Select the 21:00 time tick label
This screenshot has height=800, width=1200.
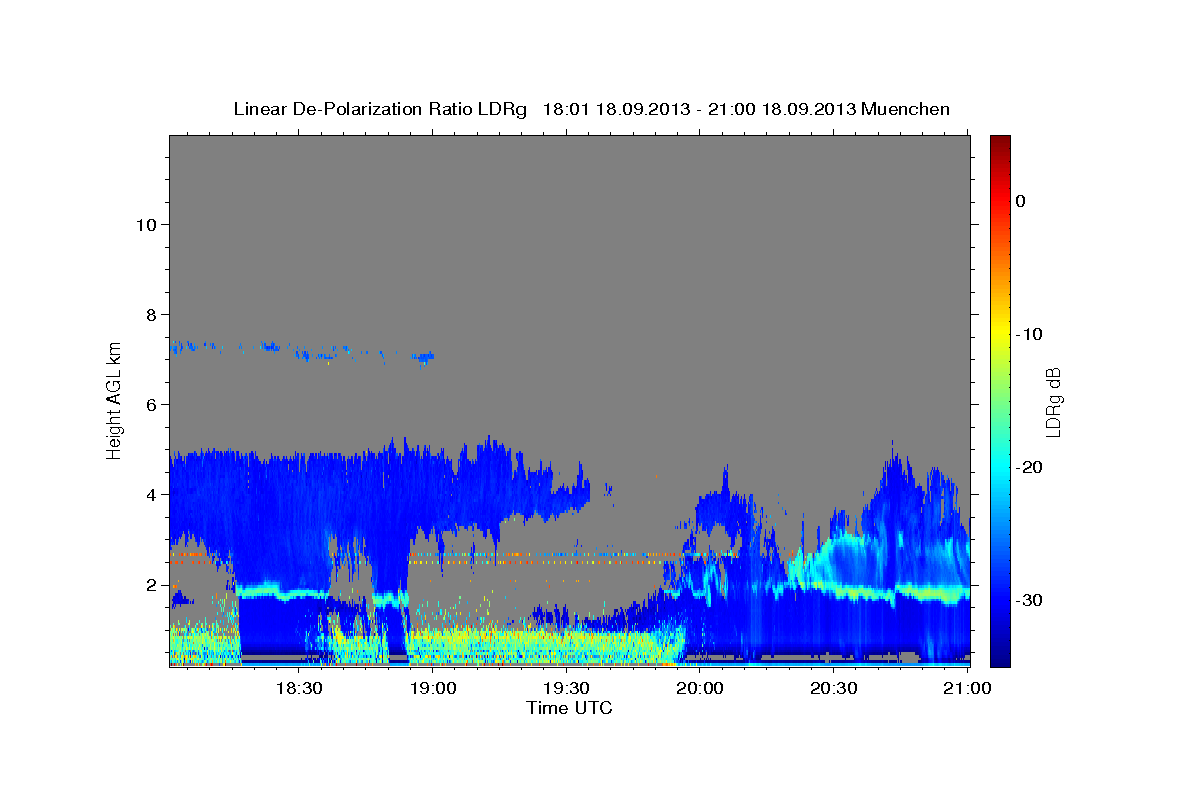pyautogui.click(x=968, y=688)
